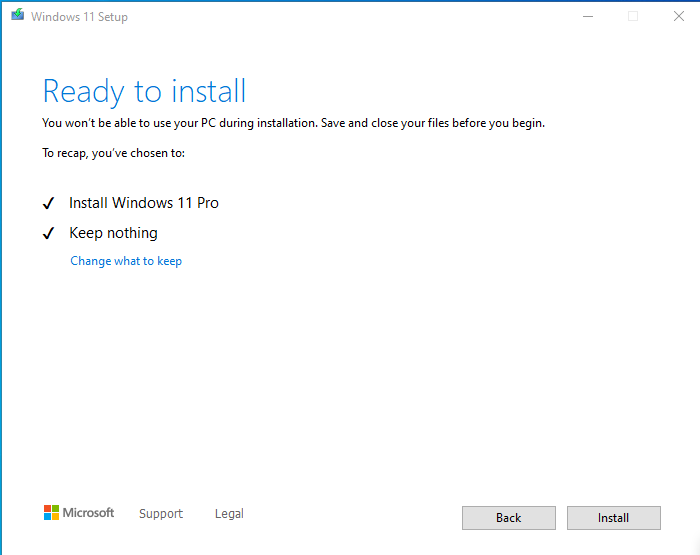Click the 'Save and close your files' sentence
This screenshot has width=700, height=555.
click(433, 123)
